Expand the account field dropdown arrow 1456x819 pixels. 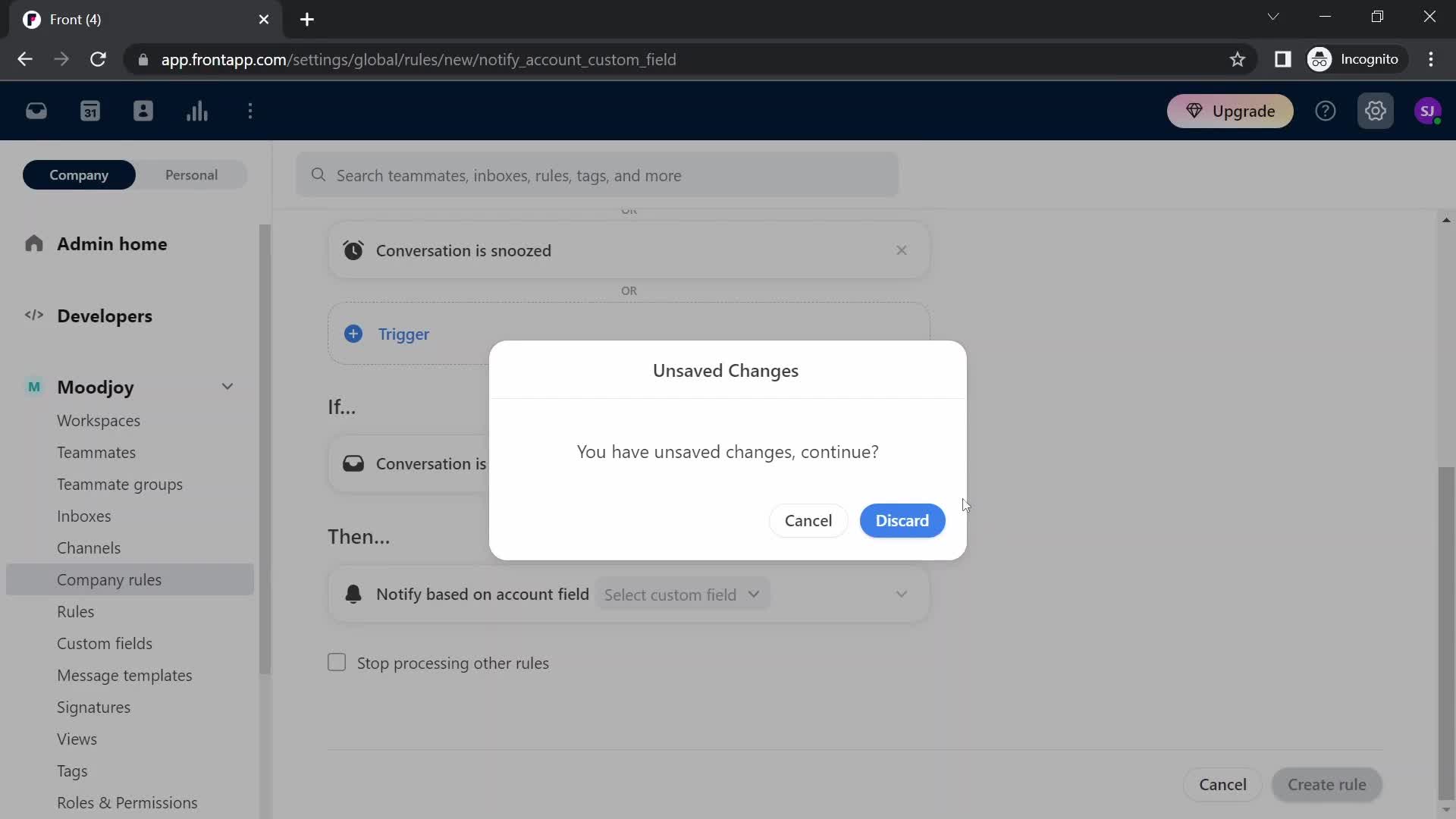point(755,594)
